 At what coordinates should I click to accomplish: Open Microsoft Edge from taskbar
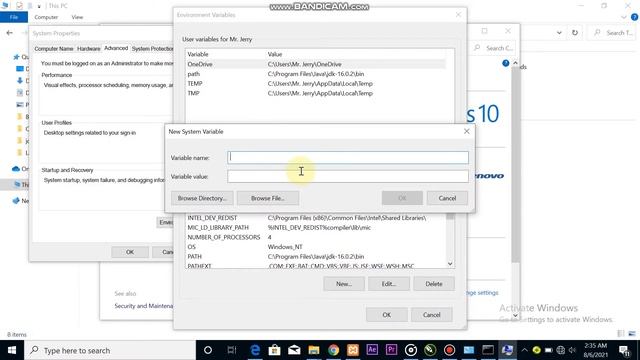point(255,350)
